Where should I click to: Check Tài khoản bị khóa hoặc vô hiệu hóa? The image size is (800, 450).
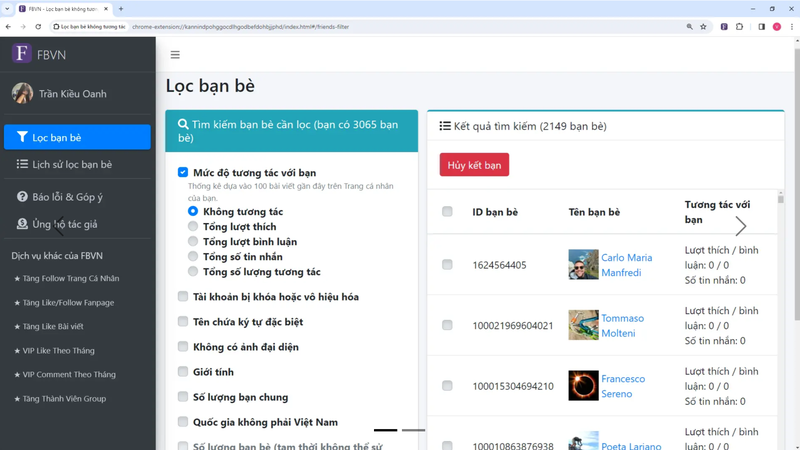(183, 296)
